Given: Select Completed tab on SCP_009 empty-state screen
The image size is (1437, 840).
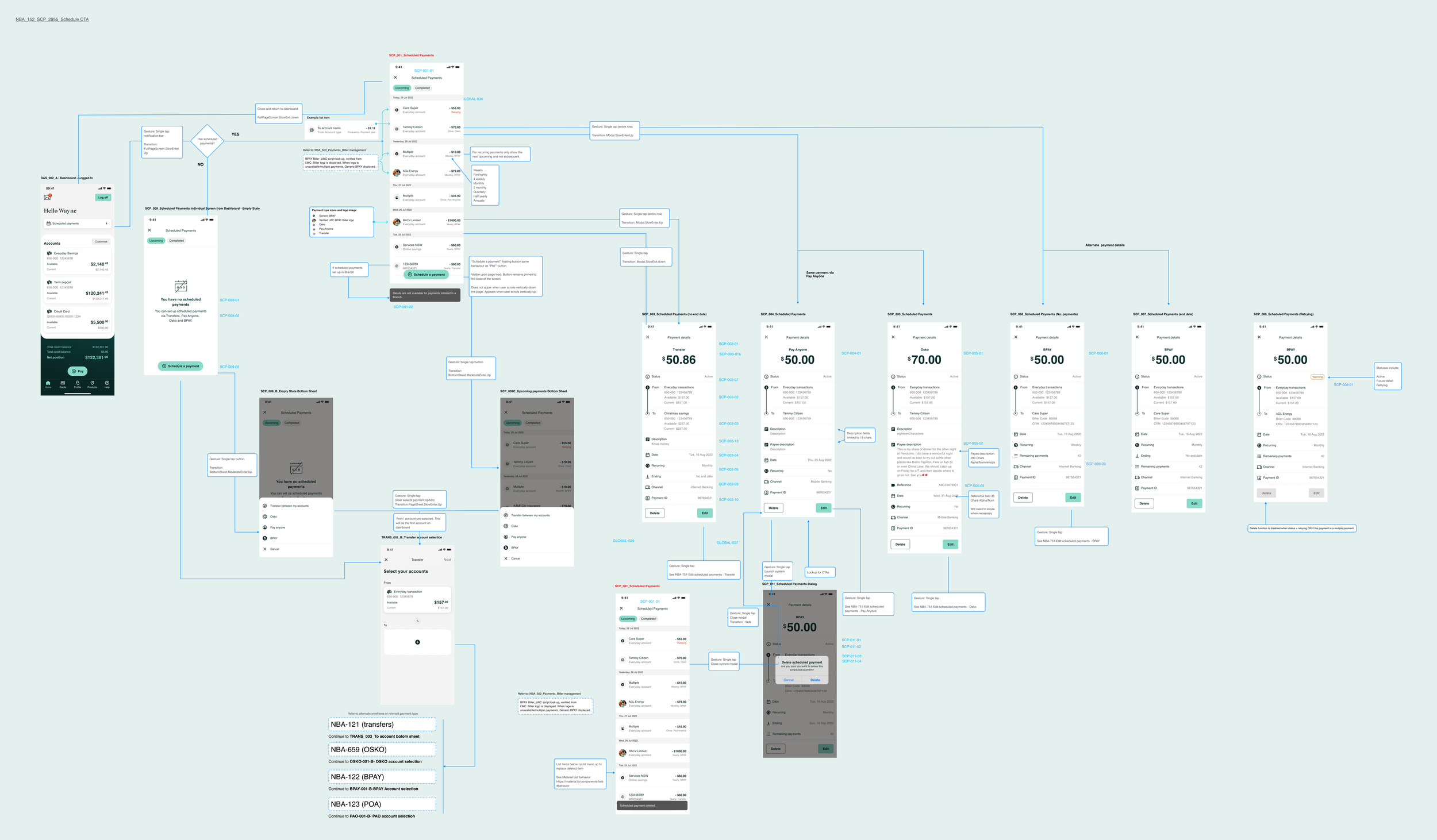Looking at the screenshot, I should click(176, 241).
